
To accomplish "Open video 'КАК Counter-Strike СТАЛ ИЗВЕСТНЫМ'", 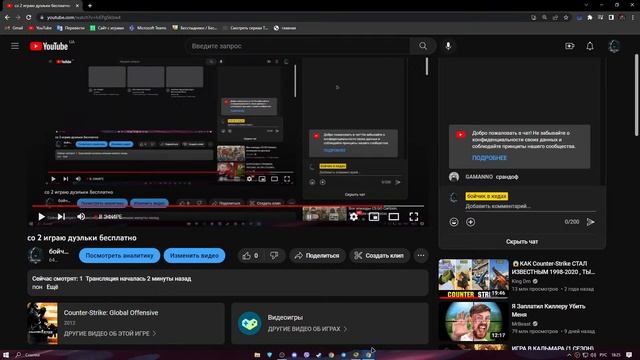I will [553, 267].
